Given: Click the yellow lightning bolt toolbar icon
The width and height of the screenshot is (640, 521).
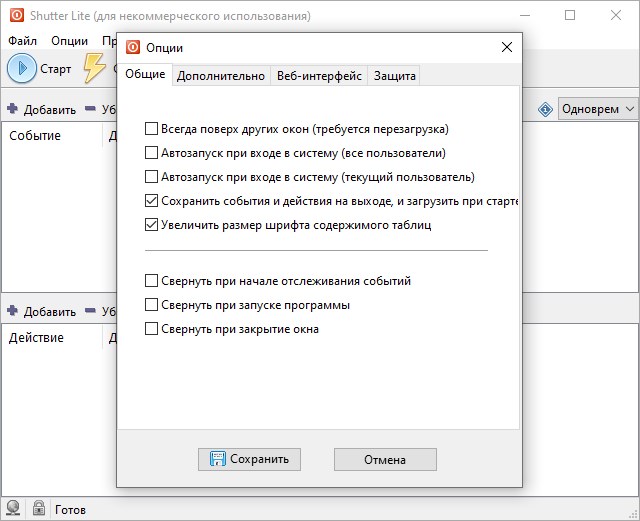Looking at the screenshot, I should click(x=95, y=68).
